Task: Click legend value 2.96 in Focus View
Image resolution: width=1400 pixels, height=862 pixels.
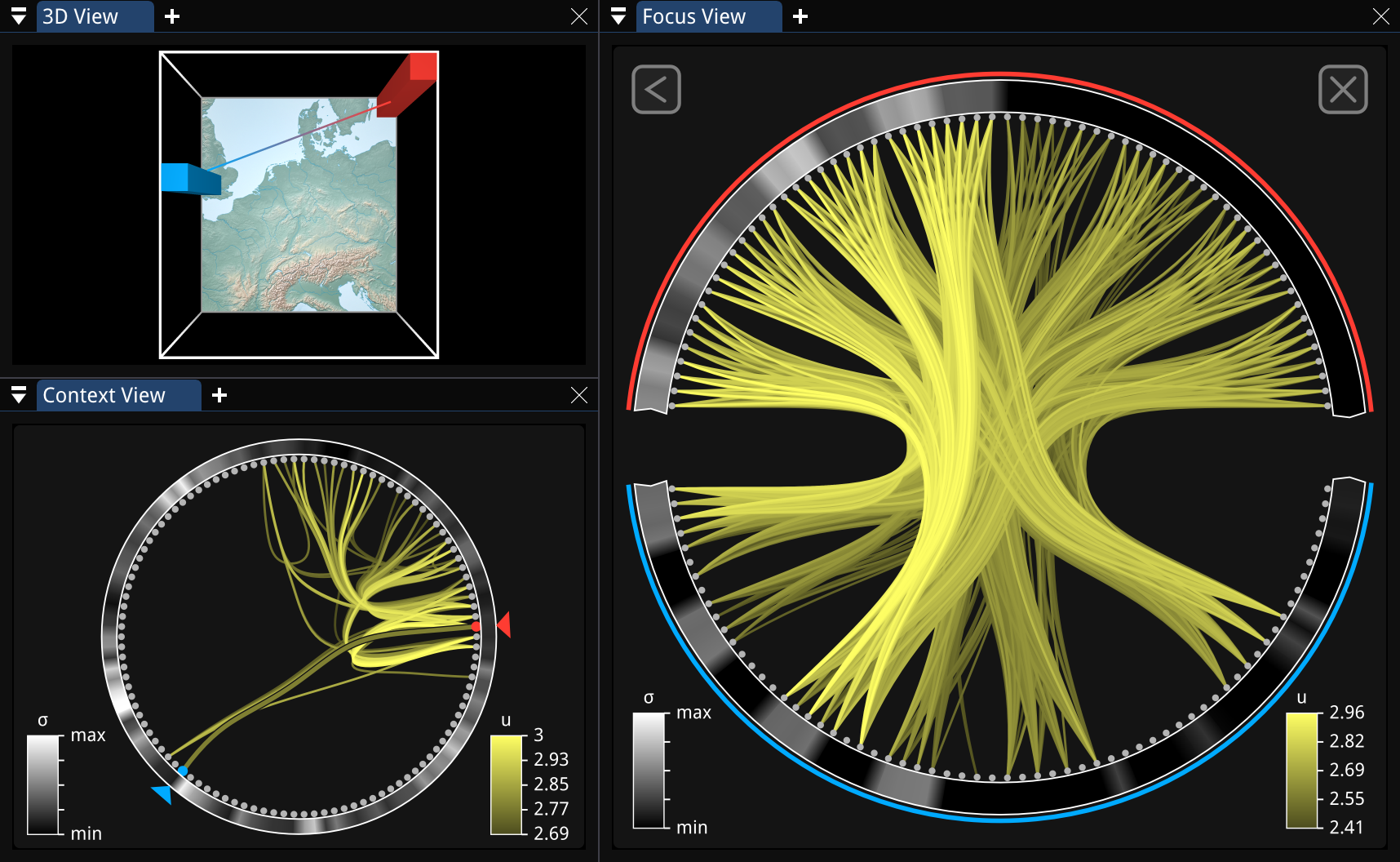Action: tap(1347, 713)
